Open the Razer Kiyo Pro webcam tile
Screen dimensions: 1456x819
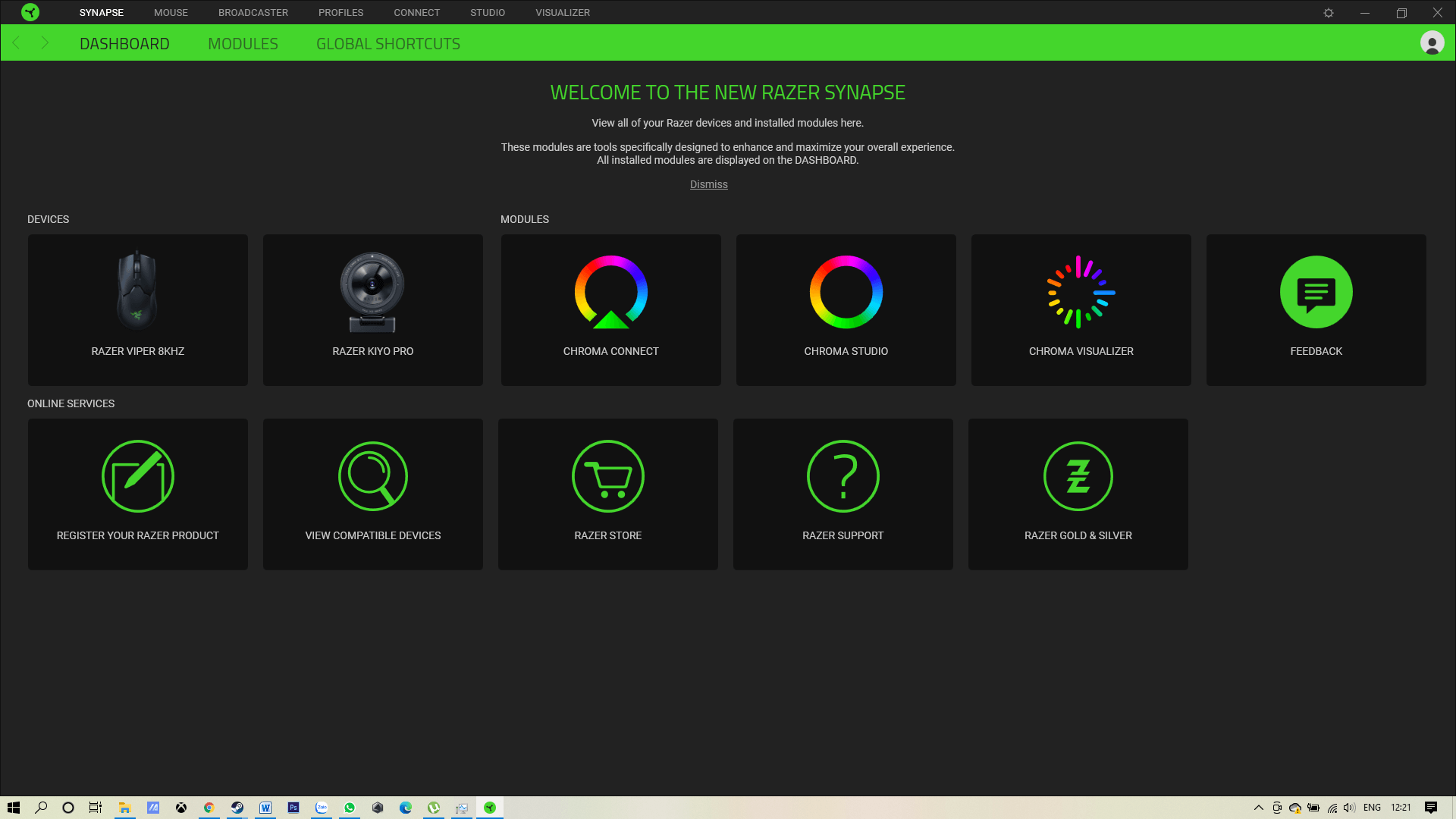coord(373,310)
